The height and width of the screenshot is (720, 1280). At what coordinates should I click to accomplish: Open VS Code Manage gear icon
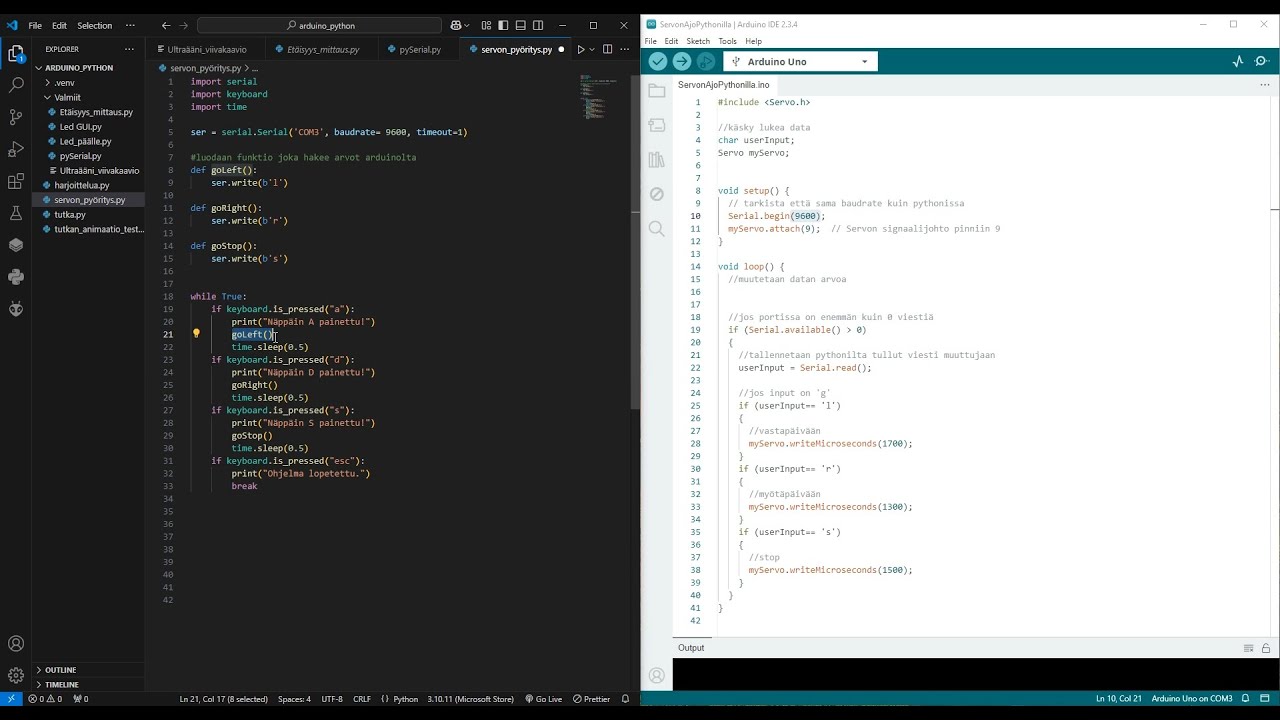16,676
